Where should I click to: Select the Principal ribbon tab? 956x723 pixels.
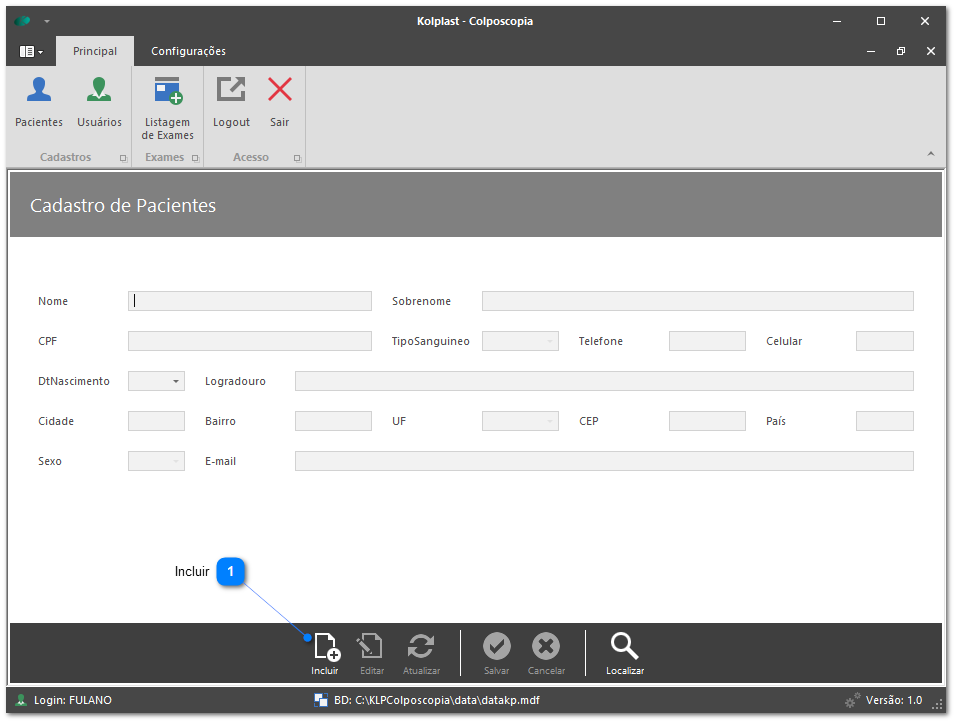95,51
